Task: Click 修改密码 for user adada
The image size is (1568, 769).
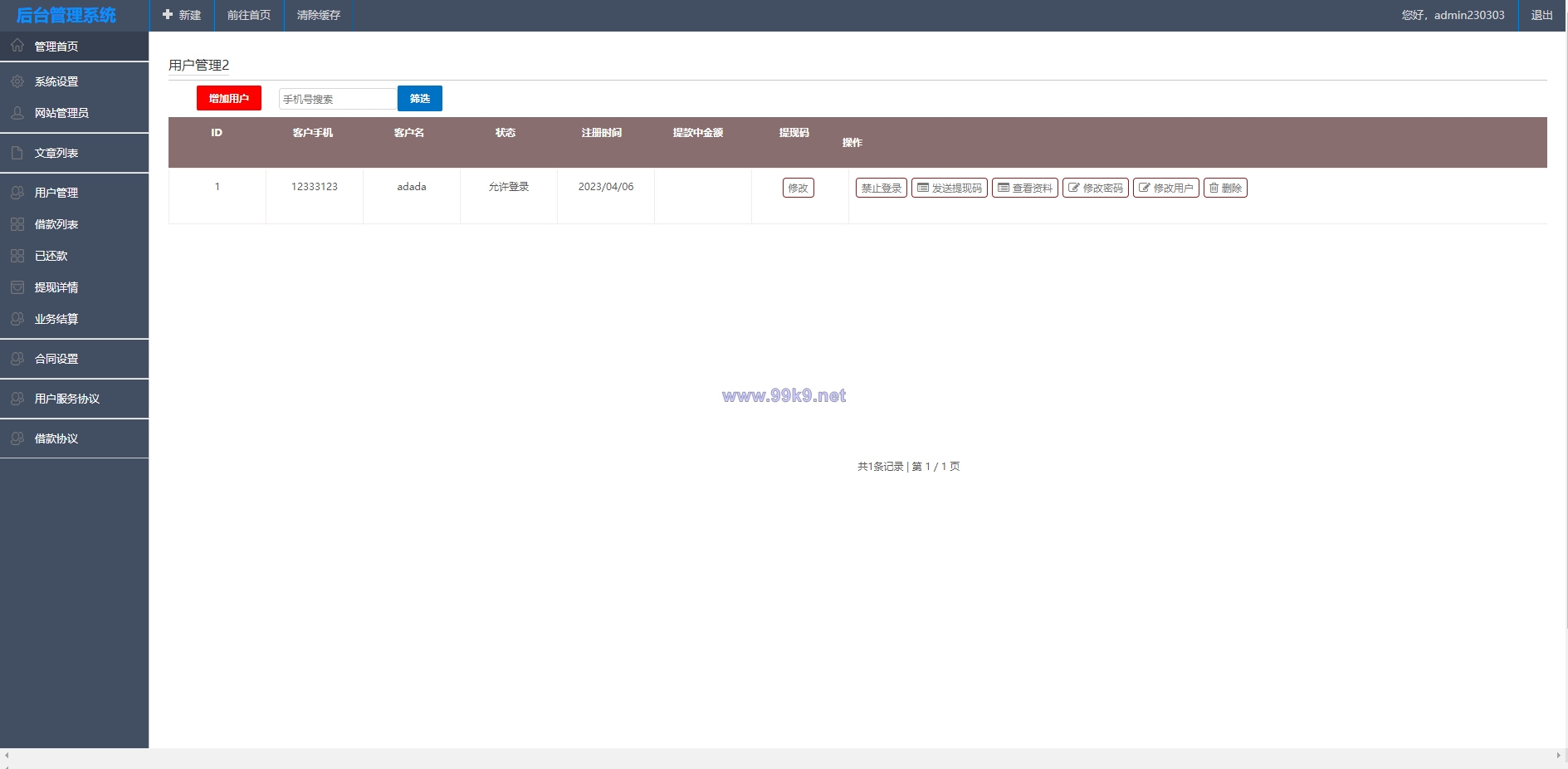Action: [1096, 188]
